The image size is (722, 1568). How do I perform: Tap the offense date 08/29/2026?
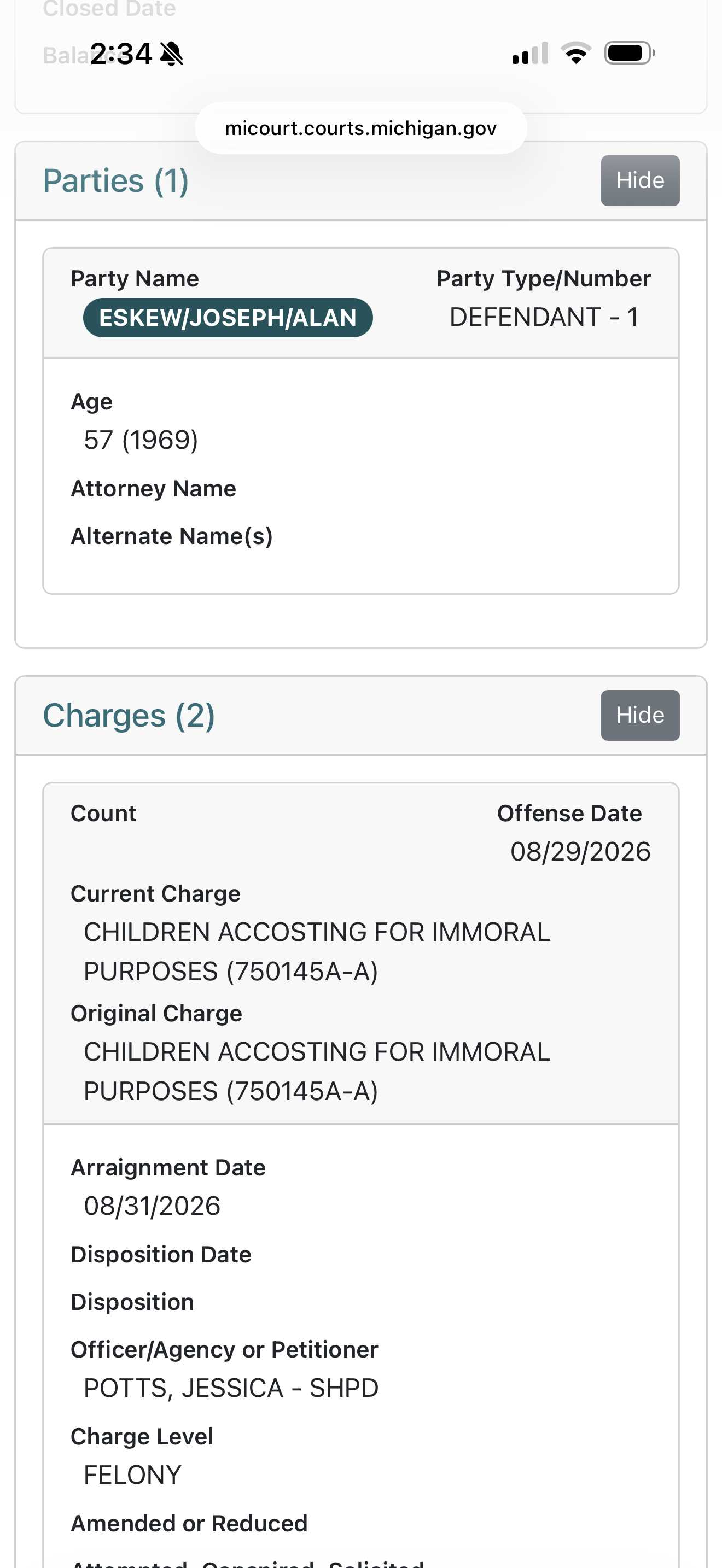(580, 851)
